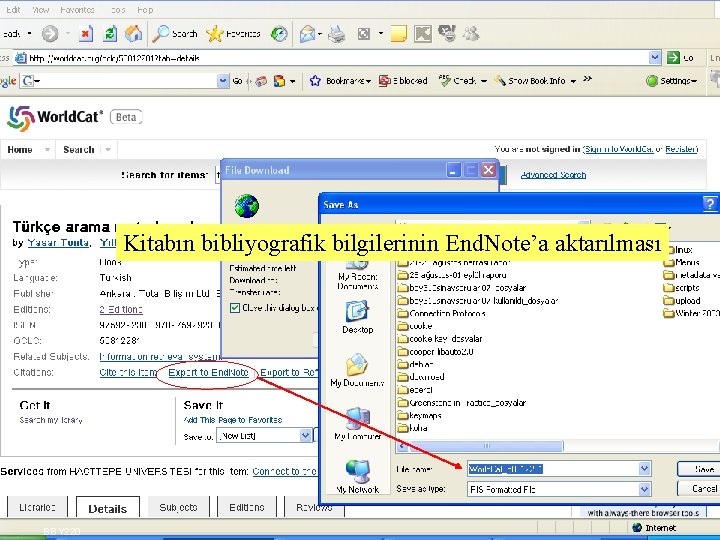Select the scripts folder
This screenshot has height=540, width=720.
click(682, 288)
